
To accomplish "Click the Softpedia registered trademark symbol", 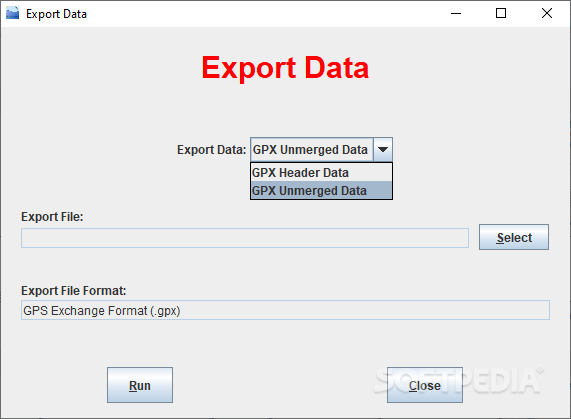I will pos(540,370).
